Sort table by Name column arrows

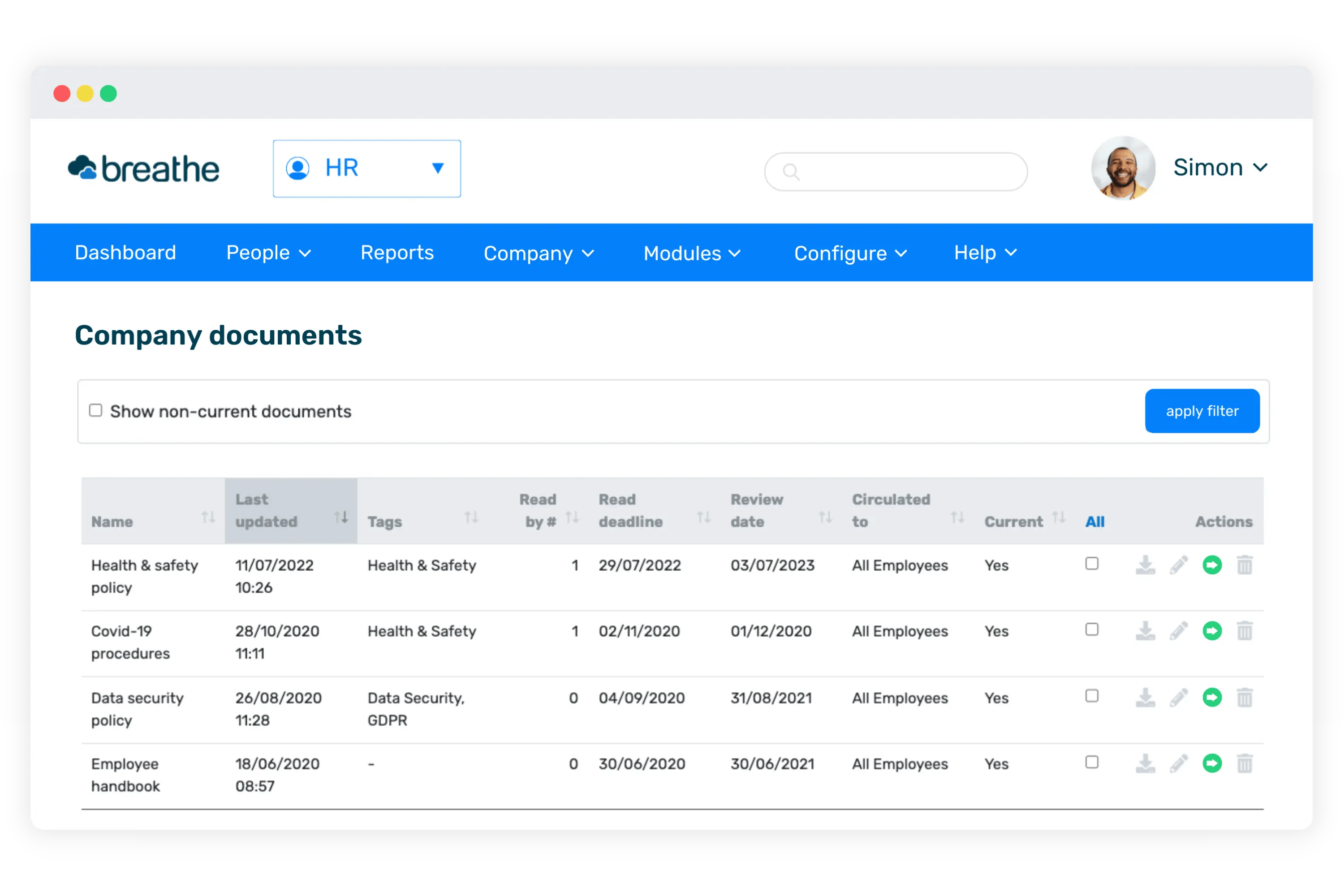[x=208, y=518]
